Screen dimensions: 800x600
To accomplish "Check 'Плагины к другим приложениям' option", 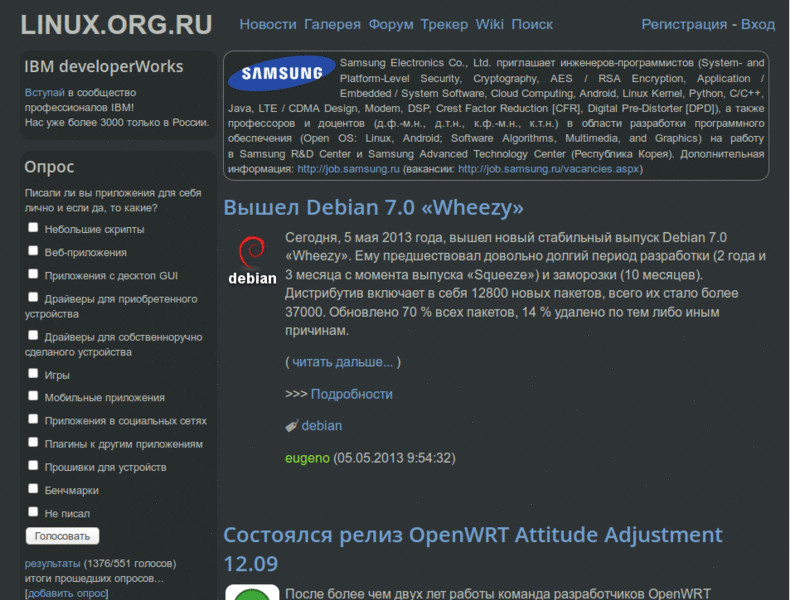I will pyautogui.click(x=33, y=442).
